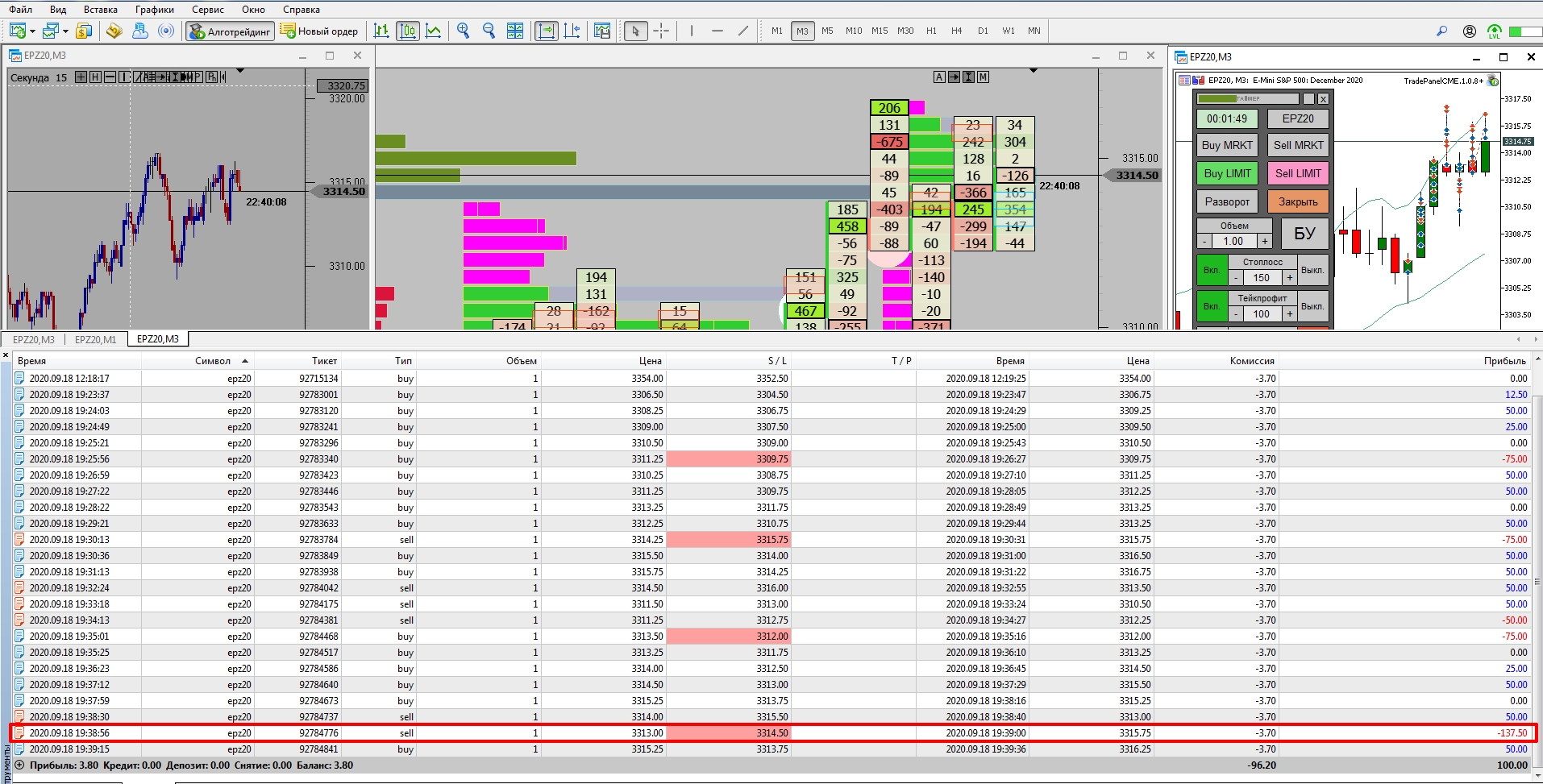
Task: Turn on Стоплосс with its Вкл. button
Action: pyautogui.click(x=1212, y=270)
